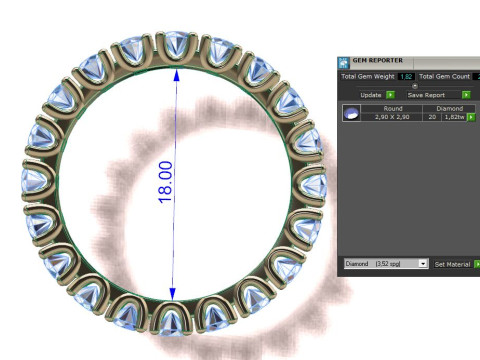The height and width of the screenshot is (360, 480).
Task: Click the Set Material label
Action: pos(452,264)
